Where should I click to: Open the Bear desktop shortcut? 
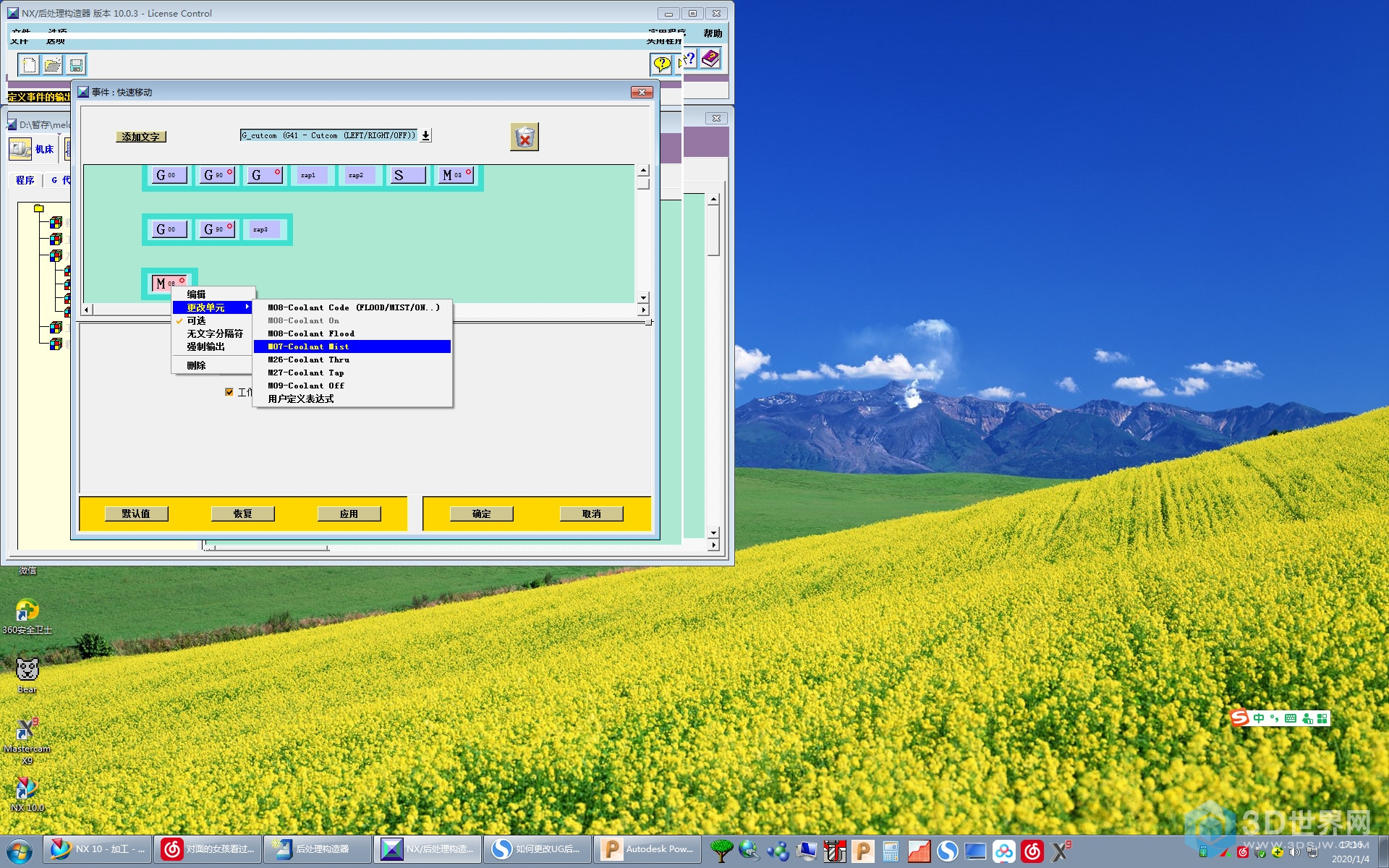pos(27,676)
